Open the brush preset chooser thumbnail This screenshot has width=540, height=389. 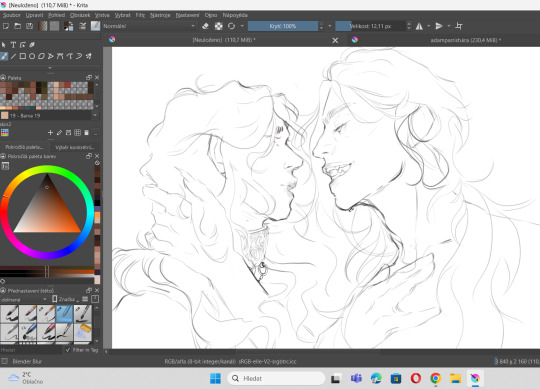click(x=95, y=26)
